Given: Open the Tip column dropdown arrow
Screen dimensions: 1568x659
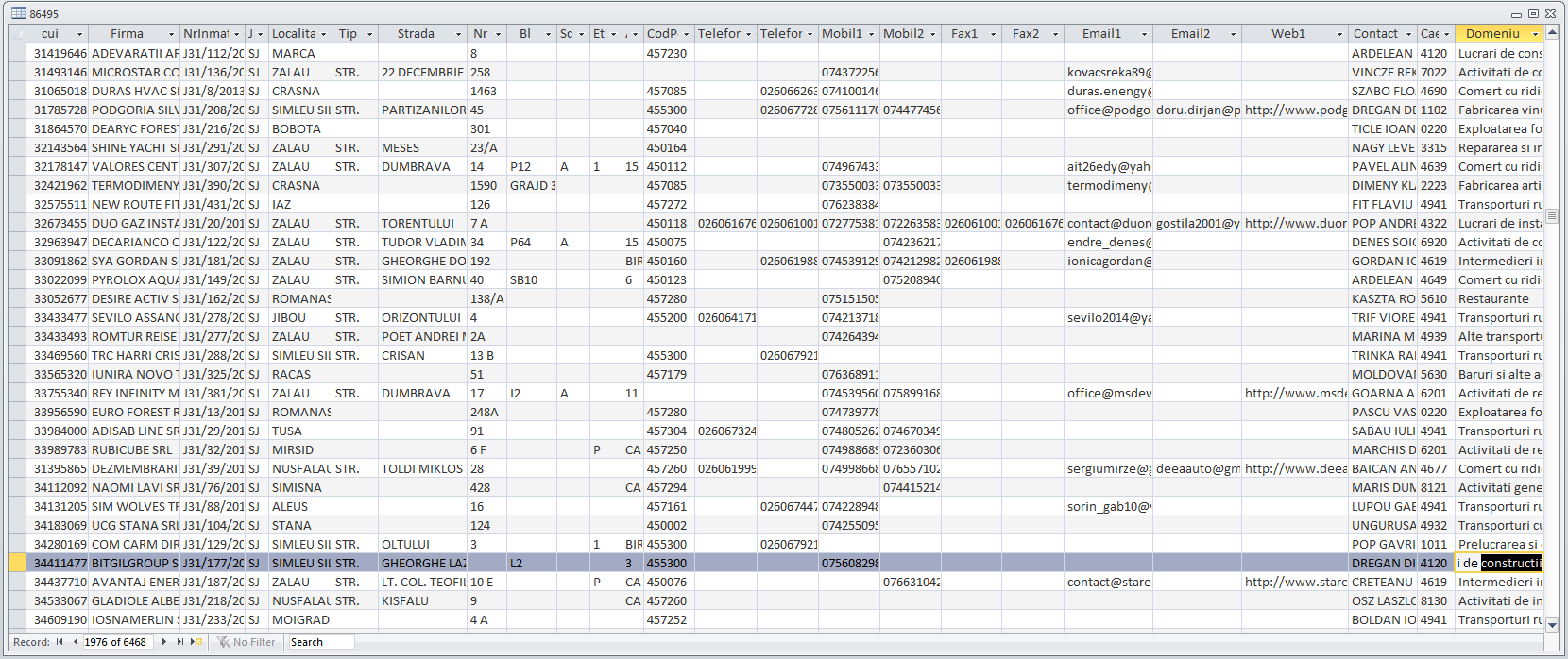Looking at the screenshot, I should [369, 34].
